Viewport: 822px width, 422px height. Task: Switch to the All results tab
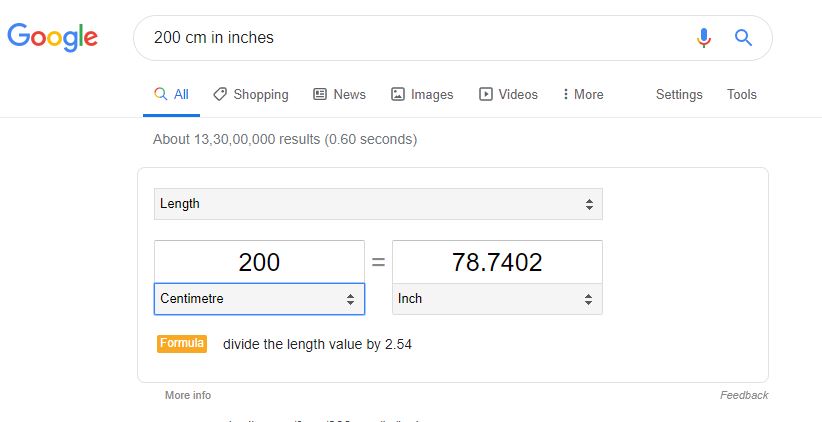pyautogui.click(x=171, y=94)
